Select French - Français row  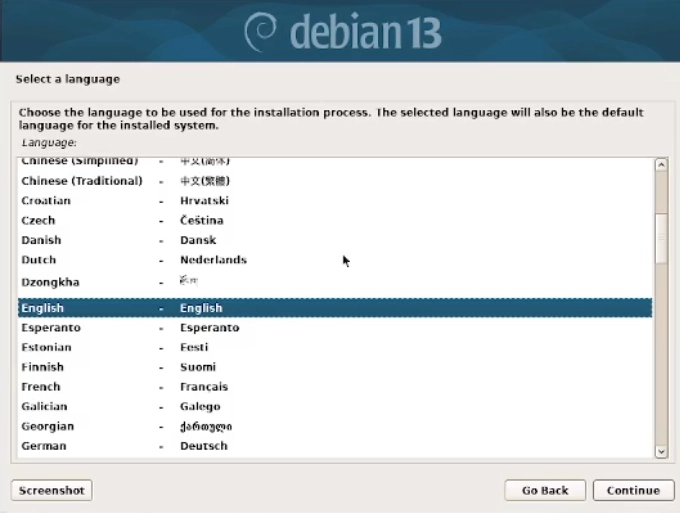(x=335, y=387)
